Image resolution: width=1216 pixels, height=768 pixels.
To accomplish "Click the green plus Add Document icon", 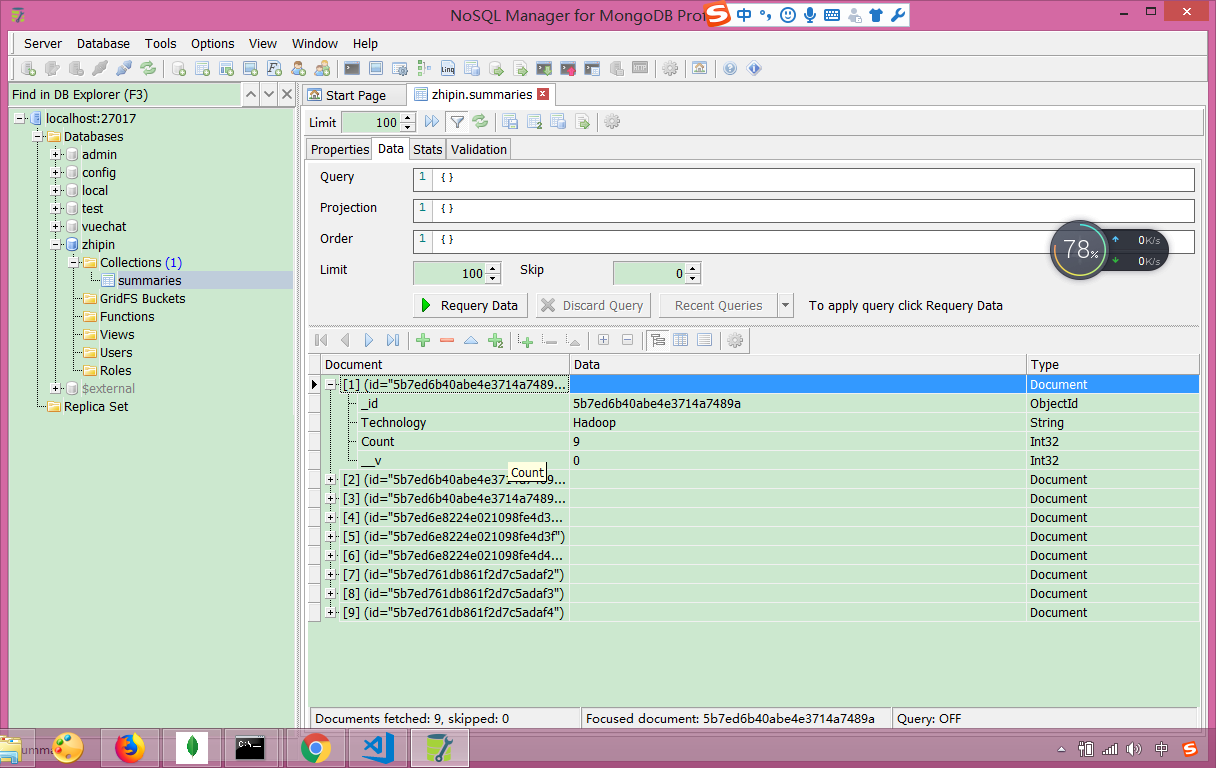I will coord(423,341).
